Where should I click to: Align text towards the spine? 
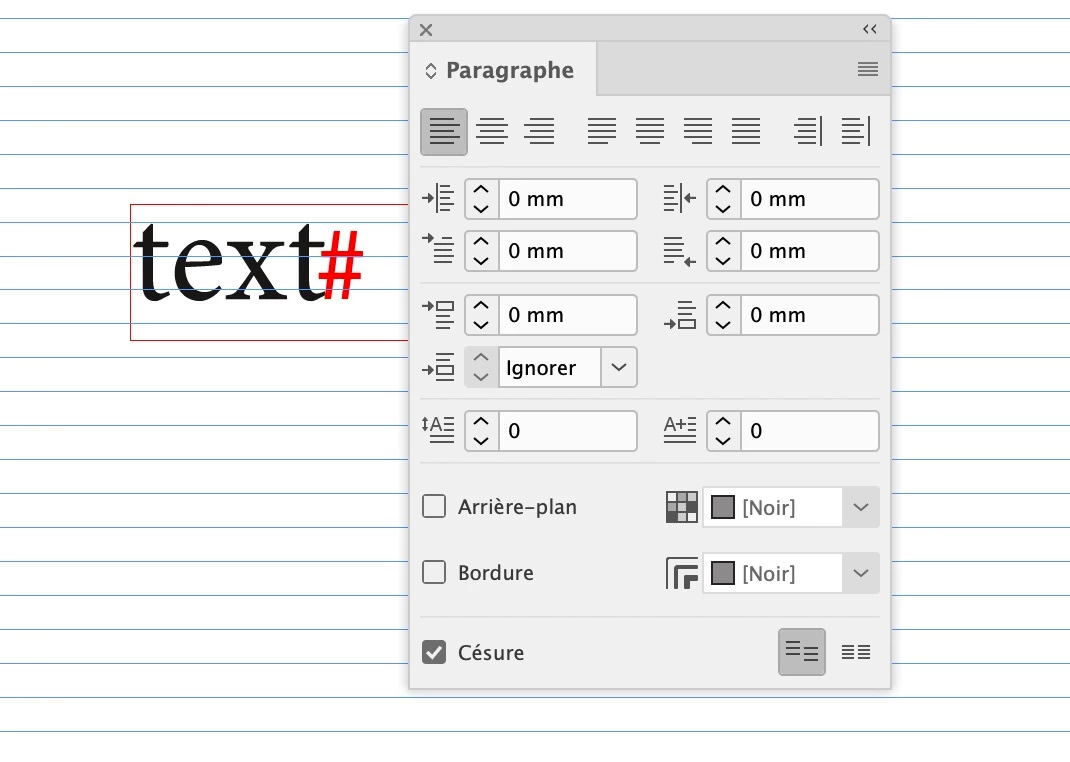coord(808,132)
